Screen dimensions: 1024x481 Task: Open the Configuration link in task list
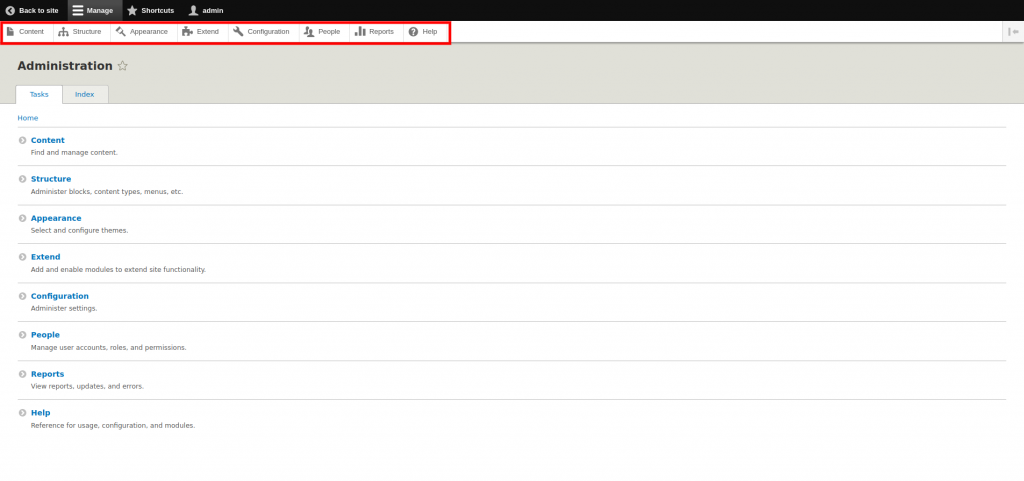pyautogui.click(x=60, y=296)
